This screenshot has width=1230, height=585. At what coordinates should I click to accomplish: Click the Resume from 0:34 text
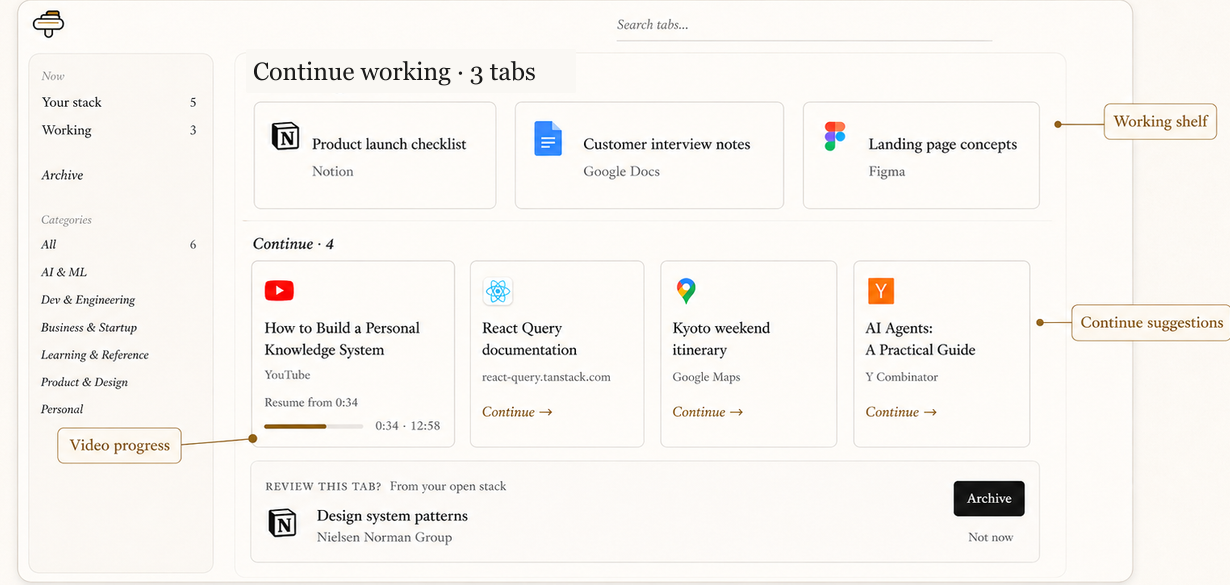[x=311, y=402]
